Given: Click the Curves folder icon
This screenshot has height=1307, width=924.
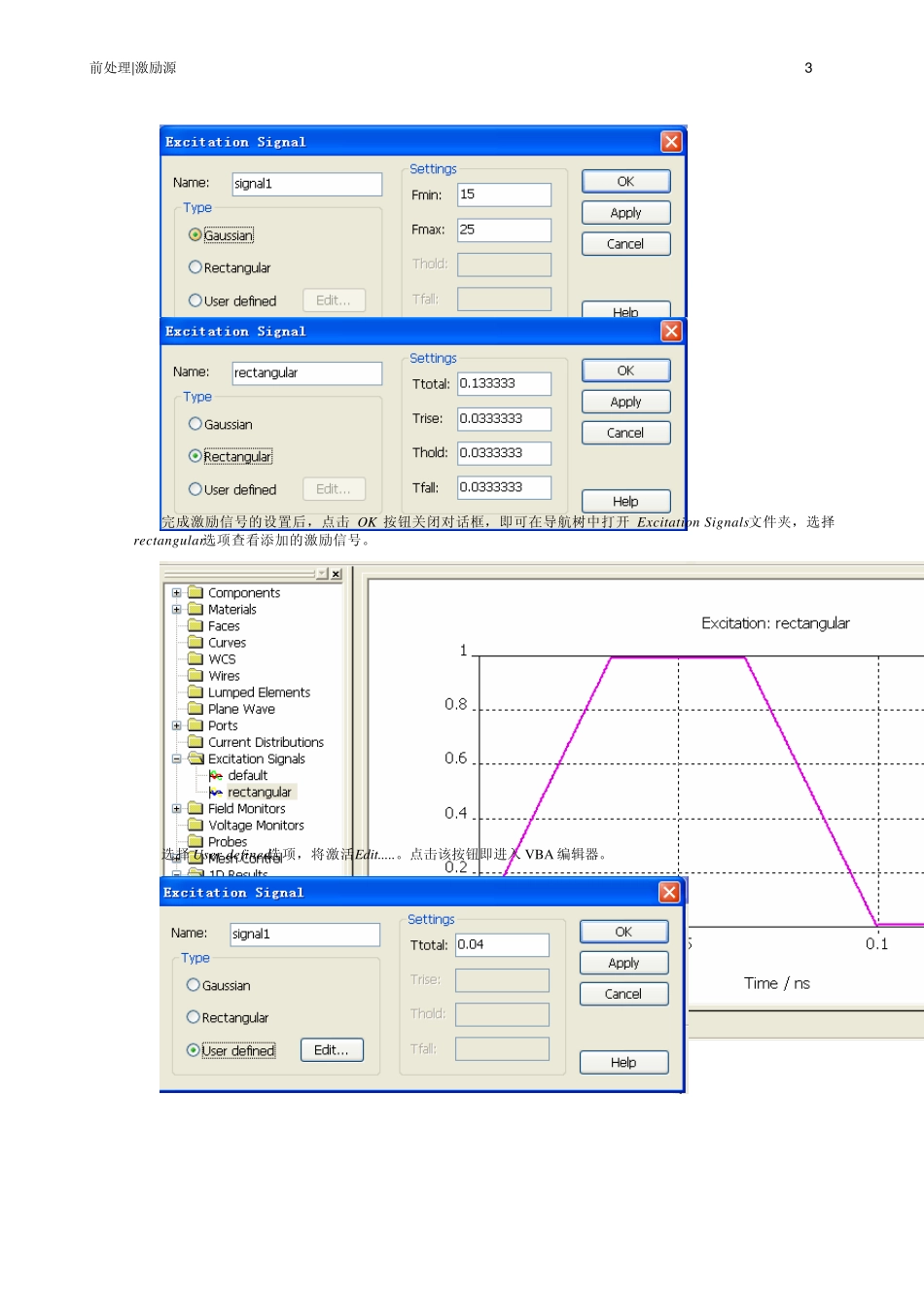Looking at the screenshot, I should tap(195, 642).
